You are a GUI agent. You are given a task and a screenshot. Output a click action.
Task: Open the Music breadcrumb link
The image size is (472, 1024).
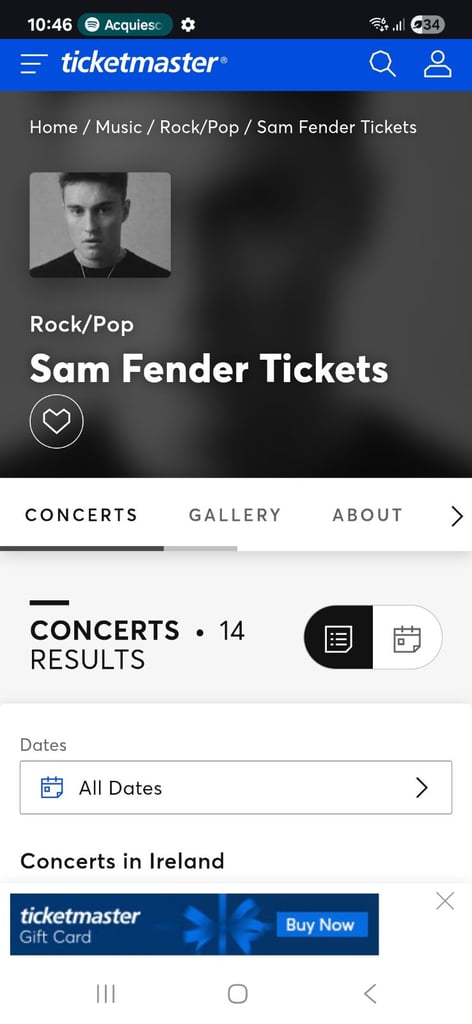pos(119,127)
